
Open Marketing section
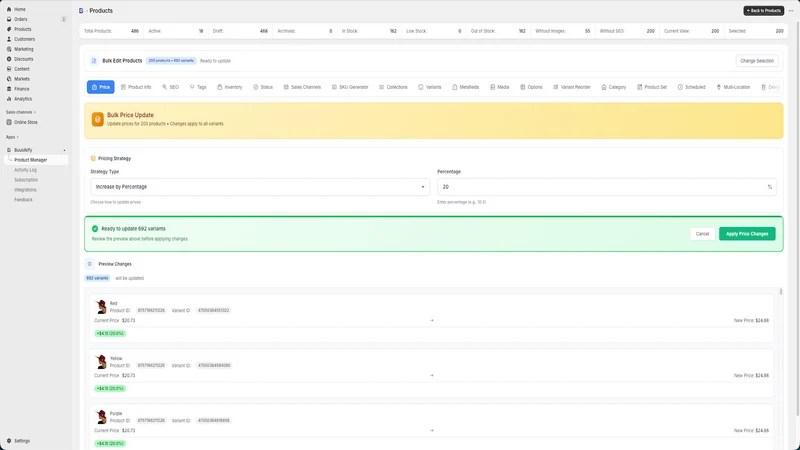(x=23, y=49)
